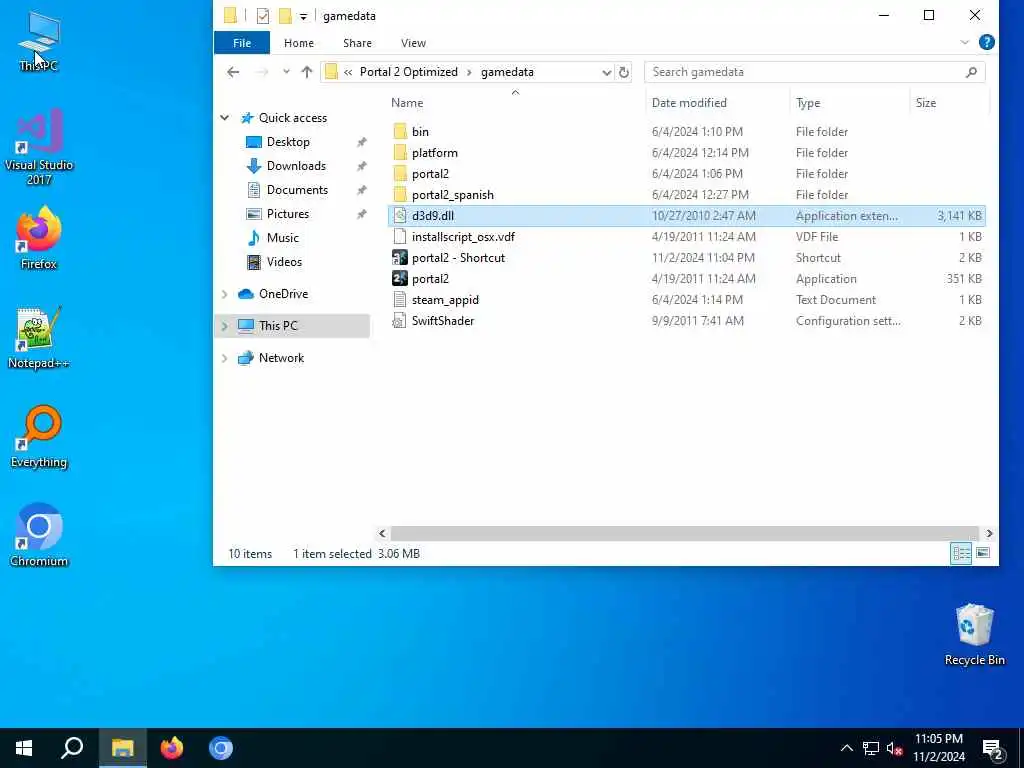Refresh the gamedata folder view
This screenshot has height=768, width=1024.
(624, 72)
